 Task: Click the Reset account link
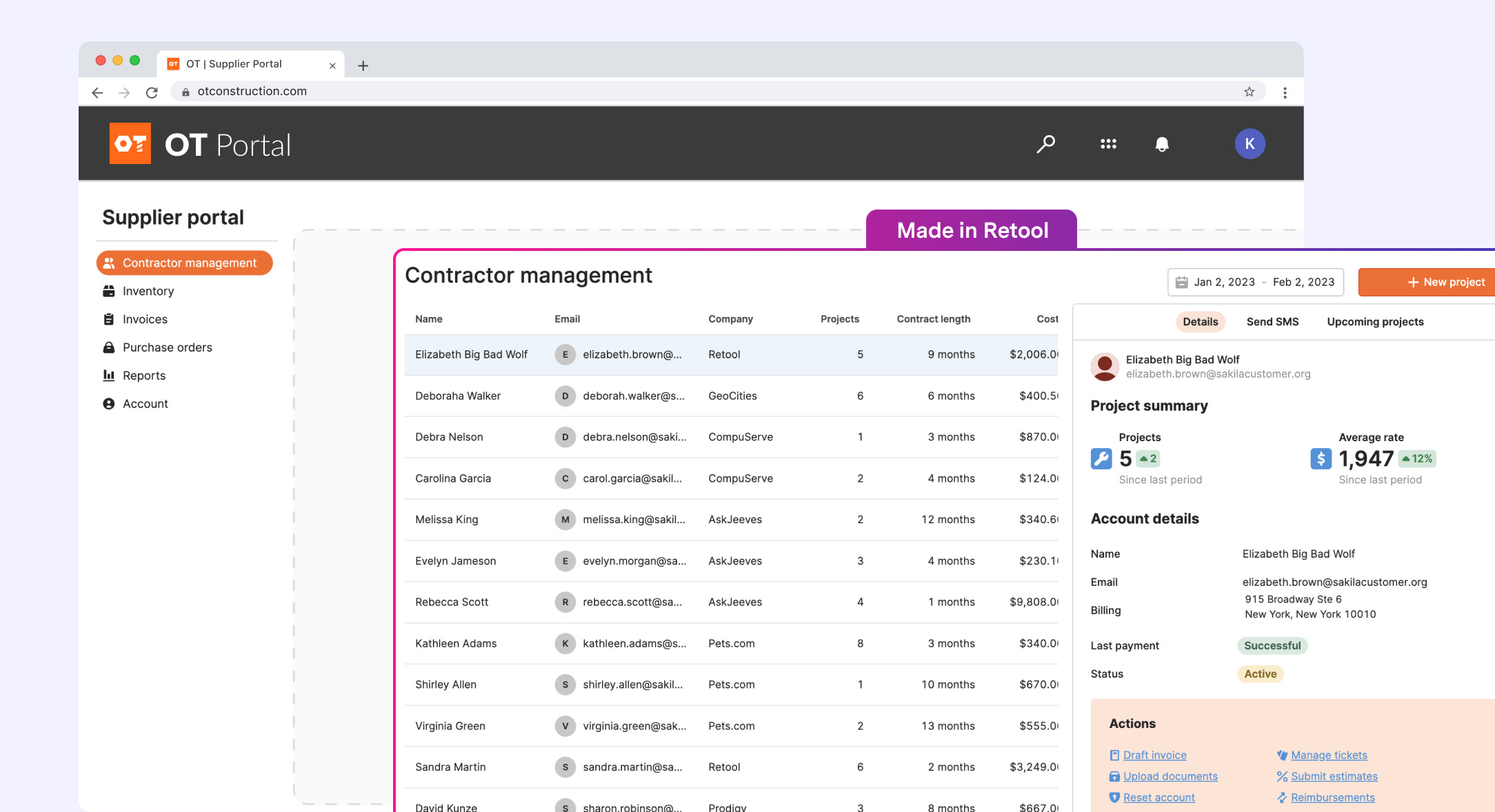click(1158, 798)
